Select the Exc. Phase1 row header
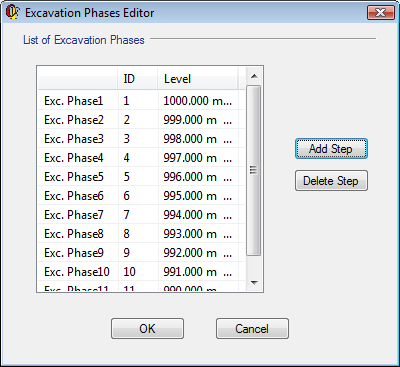This screenshot has width=400, height=367. pyautogui.click(x=78, y=101)
